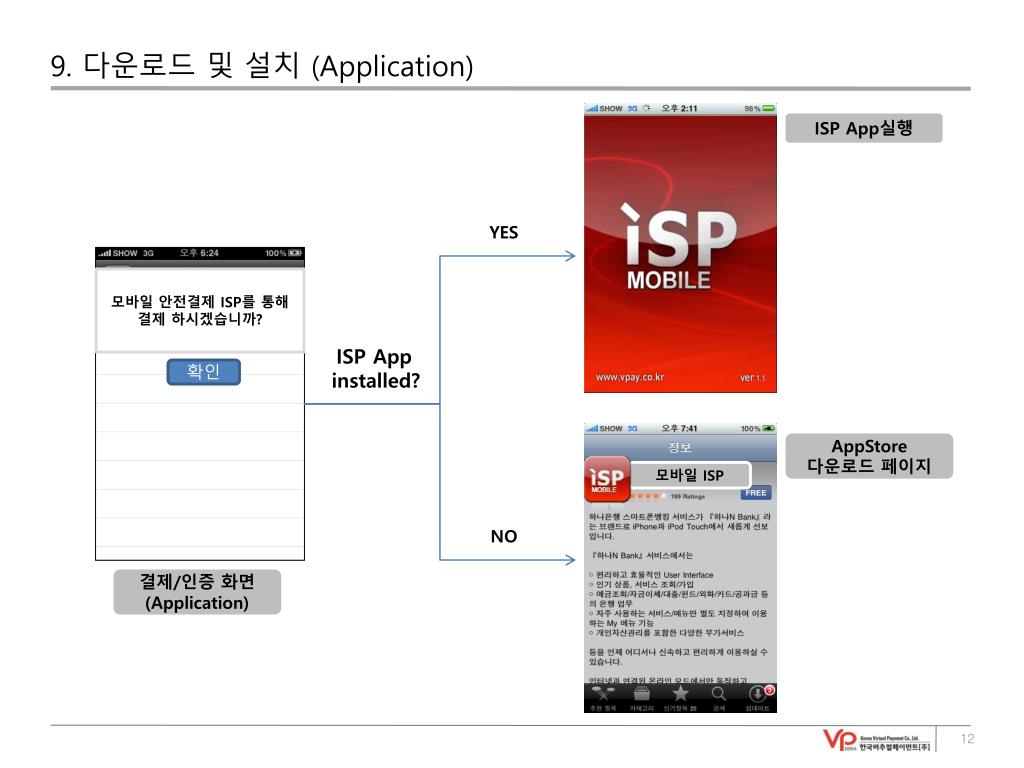Image resolution: width=1024 pixels, height=768 pixels.
Task: Click the NO branch label
Action: click(504, 536)
